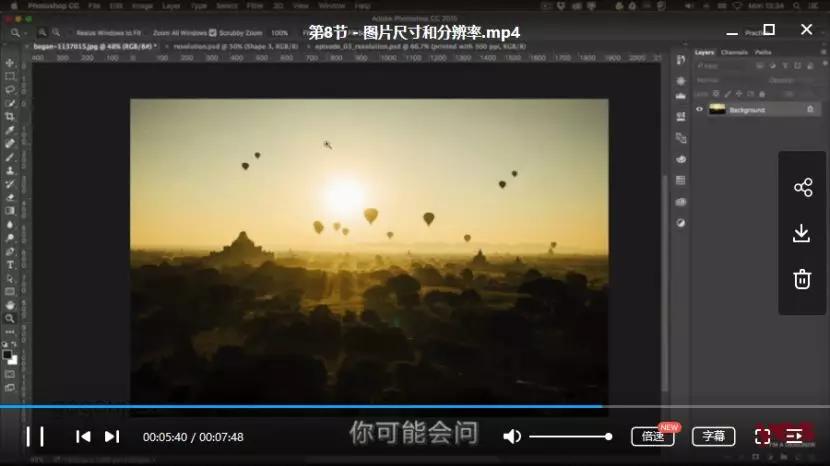Screen dimensions: 830x466
Task: Delete the video with trash icon
Action: (x=802, y=279)
